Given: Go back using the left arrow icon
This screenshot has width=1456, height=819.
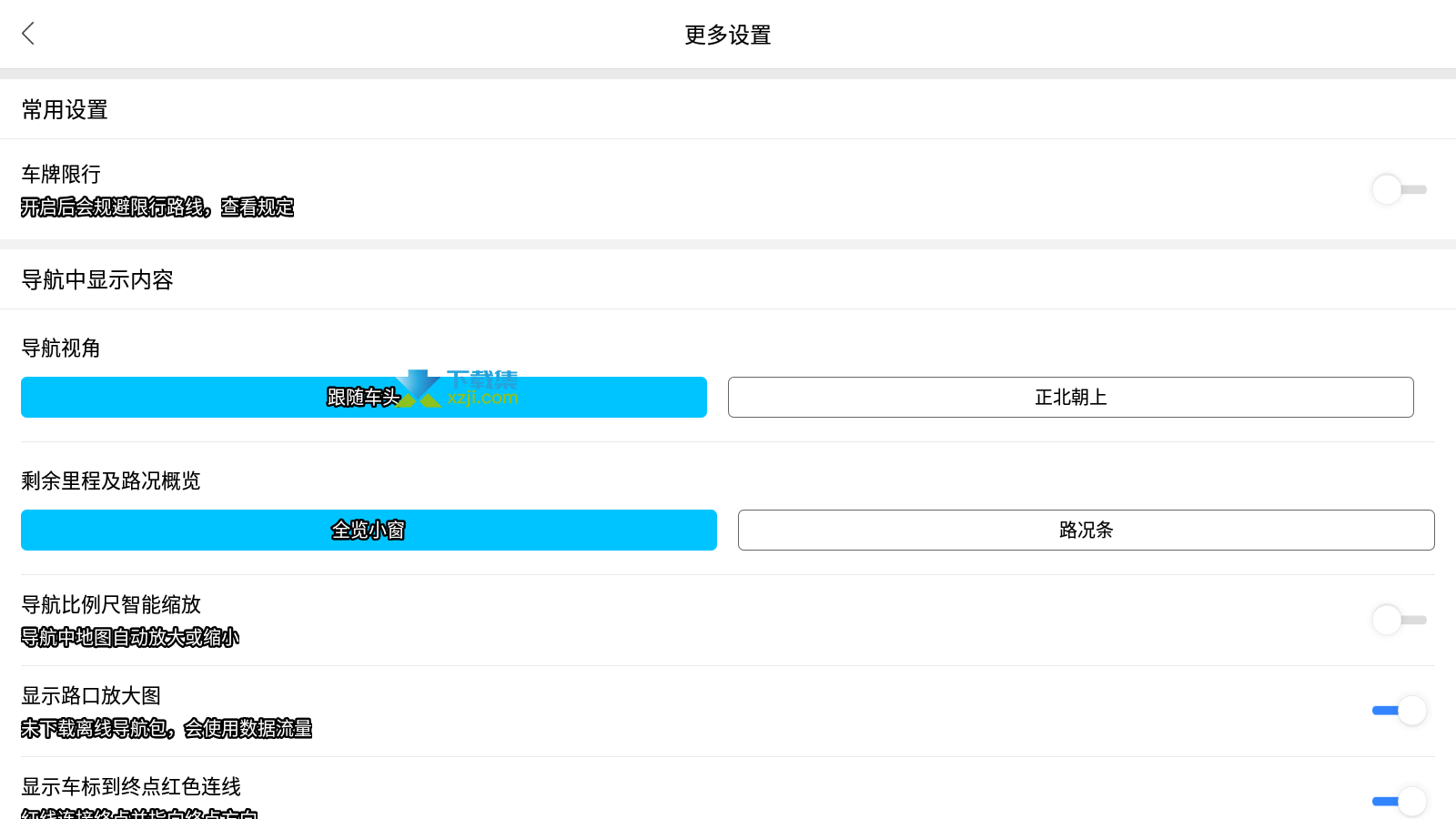Looking at the screenshot, I should point(28,34).
